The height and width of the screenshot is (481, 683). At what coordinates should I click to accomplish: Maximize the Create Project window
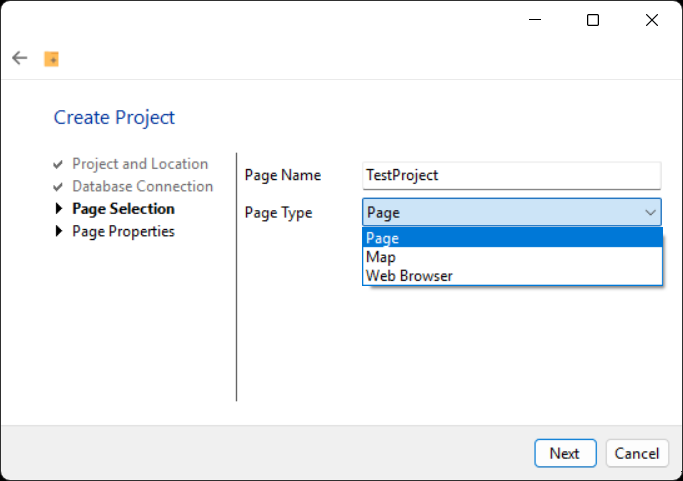[x=593, y=20]
